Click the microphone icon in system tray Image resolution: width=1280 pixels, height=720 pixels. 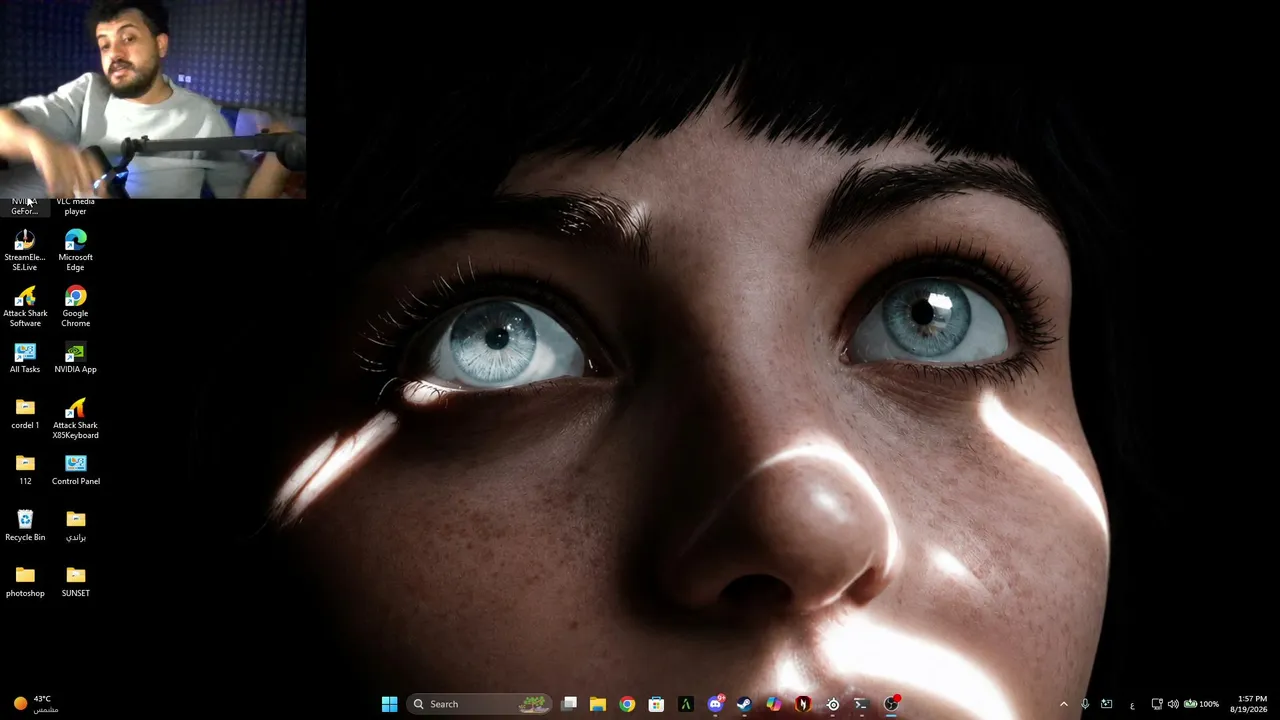point(1085,704)
